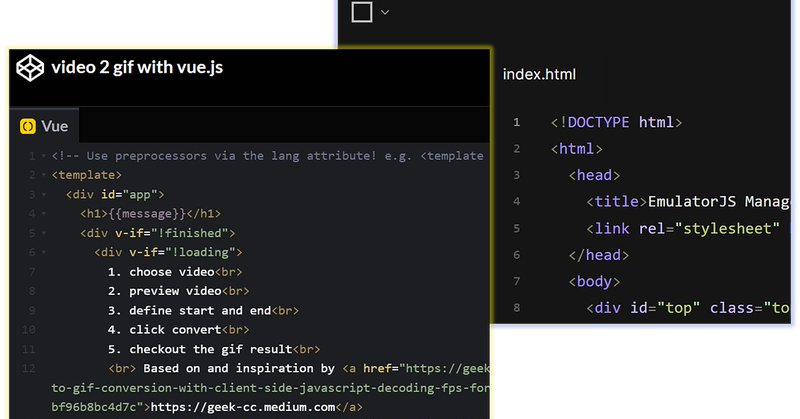Tick the square checkbox above index.html

(x=362, y=12)
